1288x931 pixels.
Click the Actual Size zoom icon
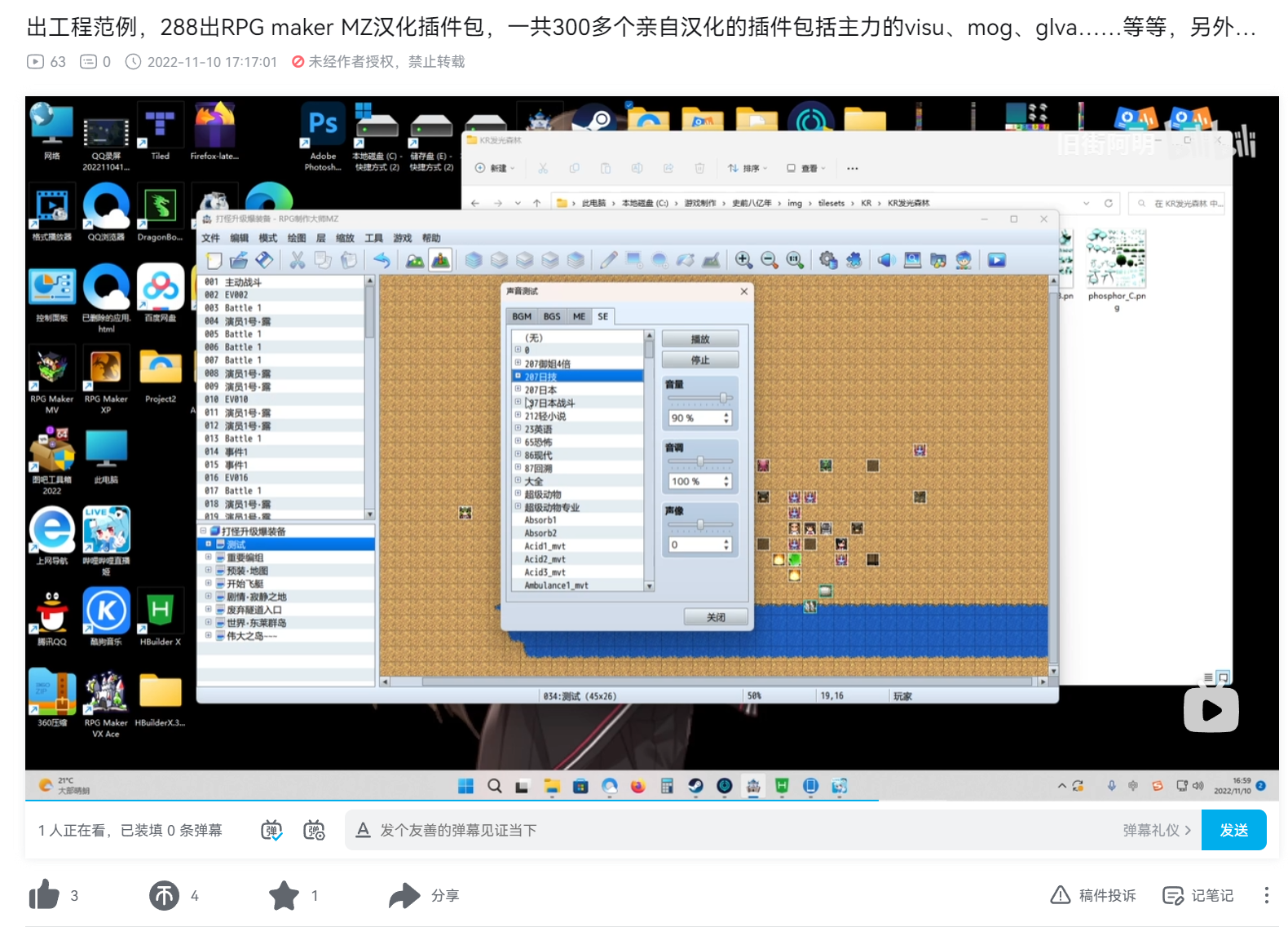click(795, 260)
